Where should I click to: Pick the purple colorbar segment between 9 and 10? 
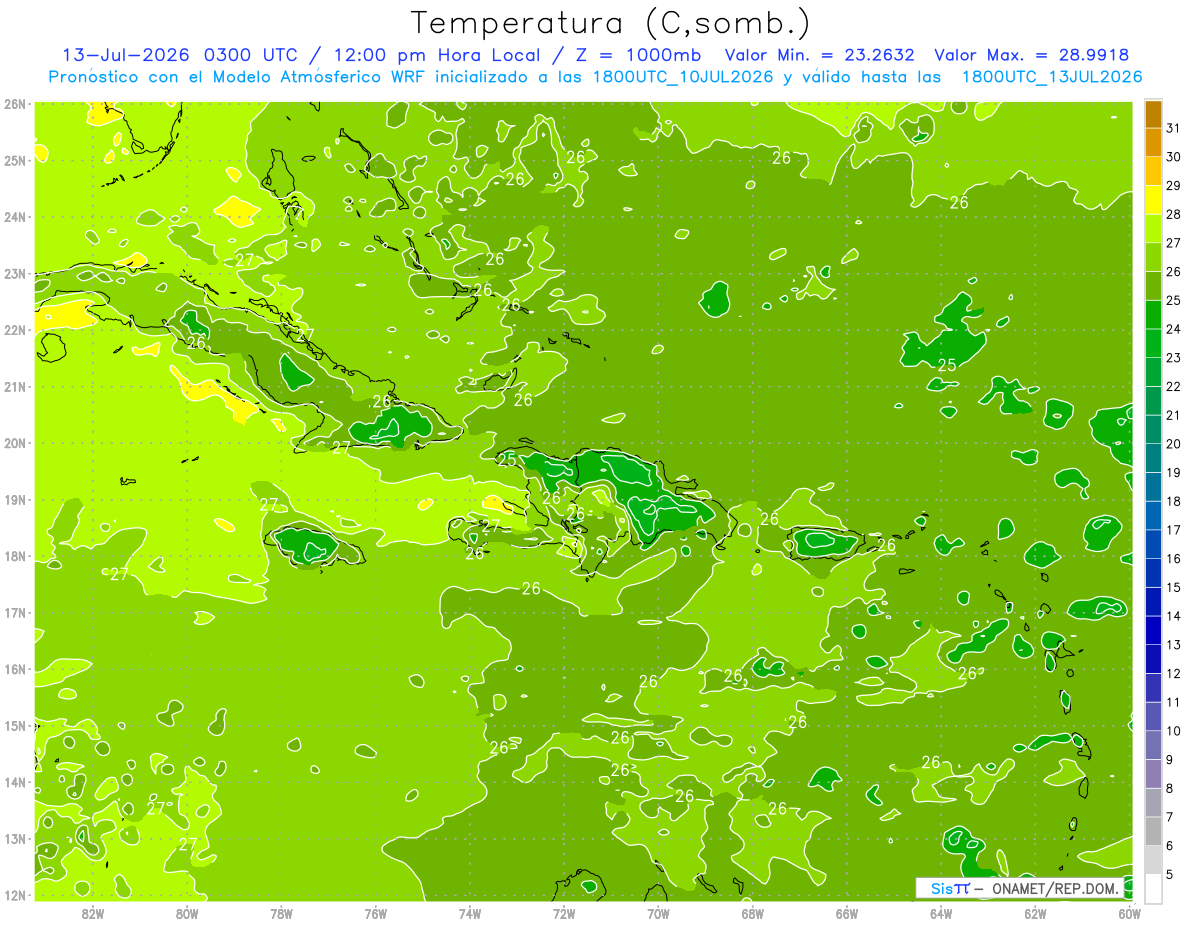(1153, 745)
